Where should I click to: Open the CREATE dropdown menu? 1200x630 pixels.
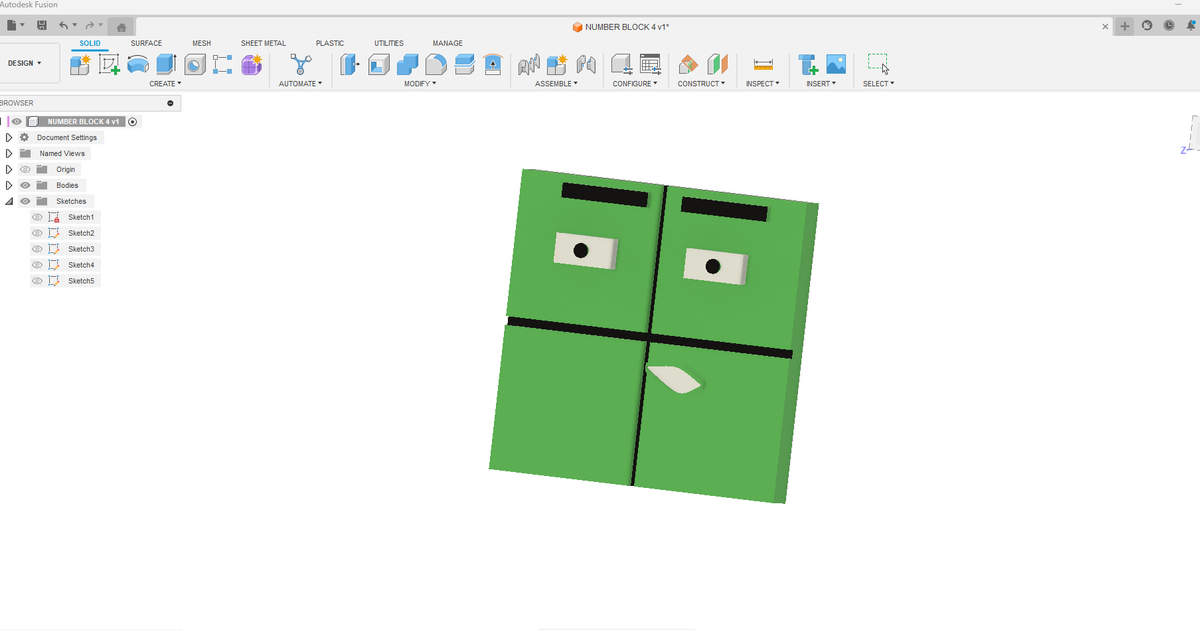click(165, 84)
